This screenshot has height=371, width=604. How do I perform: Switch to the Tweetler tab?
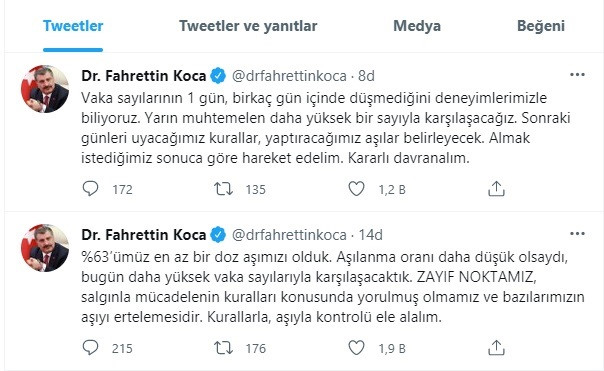click(x=73, y=26)
